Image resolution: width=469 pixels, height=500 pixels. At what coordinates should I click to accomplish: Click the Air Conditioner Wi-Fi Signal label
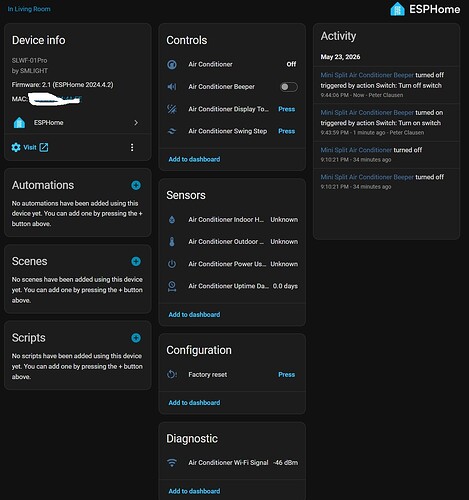tap(228, 463)
